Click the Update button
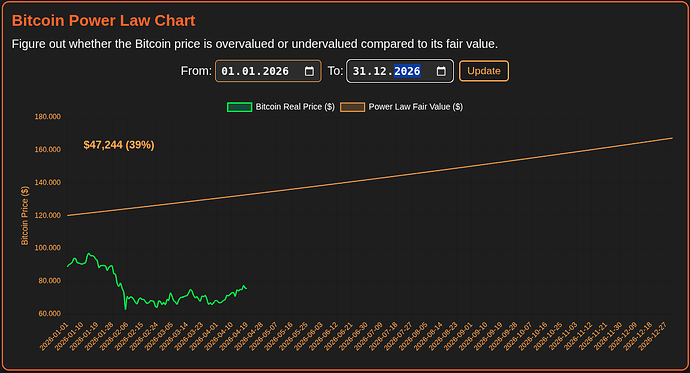 484,71
